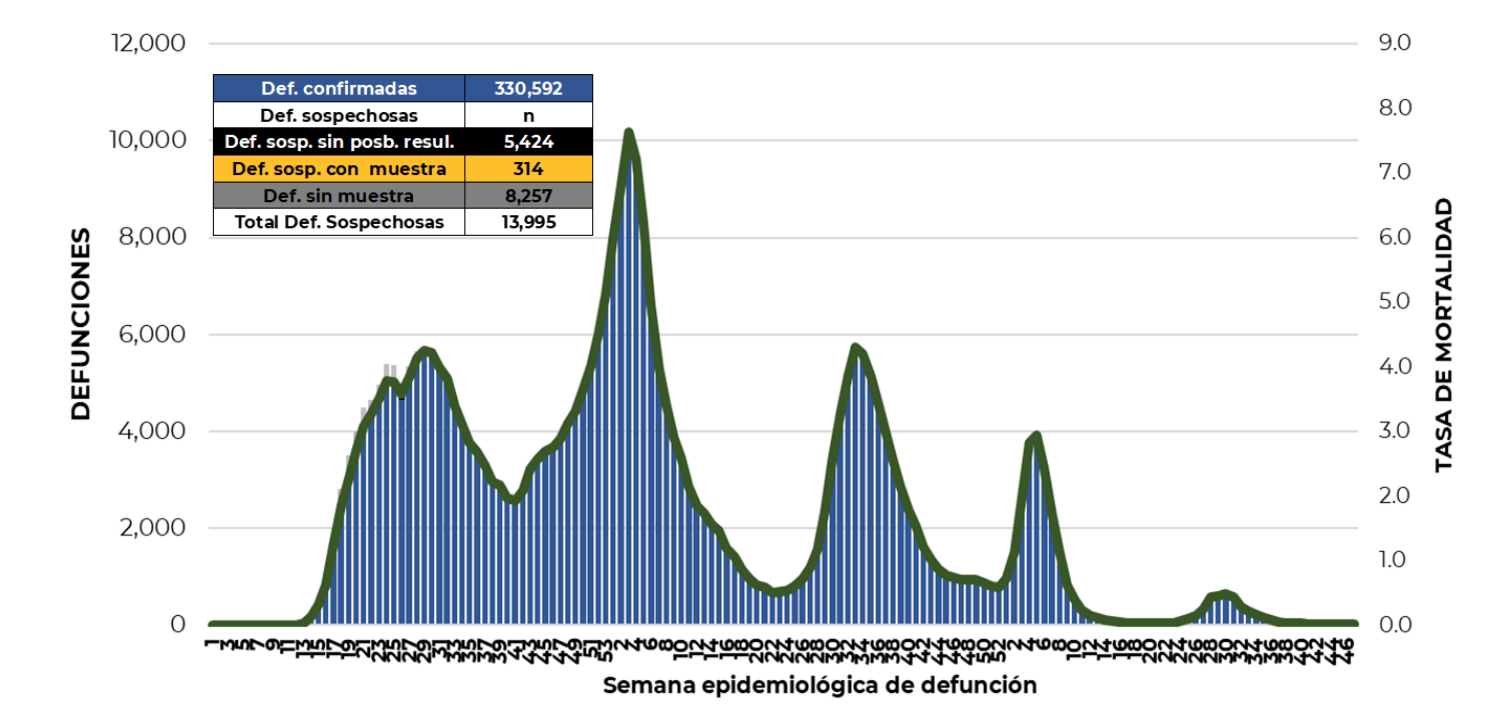This screenshot has width=1502, height=720.
Task: Click the 12,000 label on the left axis
Action: coord(149,43)
